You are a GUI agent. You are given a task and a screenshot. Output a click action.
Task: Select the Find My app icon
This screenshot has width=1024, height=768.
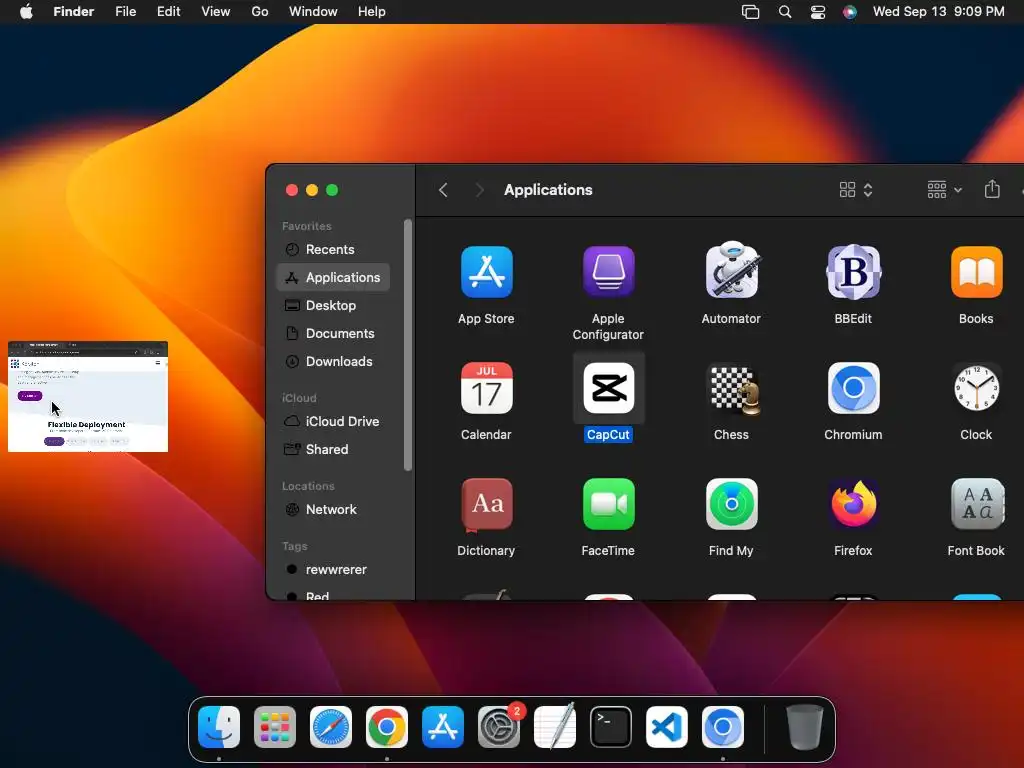(x=731, y=504)
